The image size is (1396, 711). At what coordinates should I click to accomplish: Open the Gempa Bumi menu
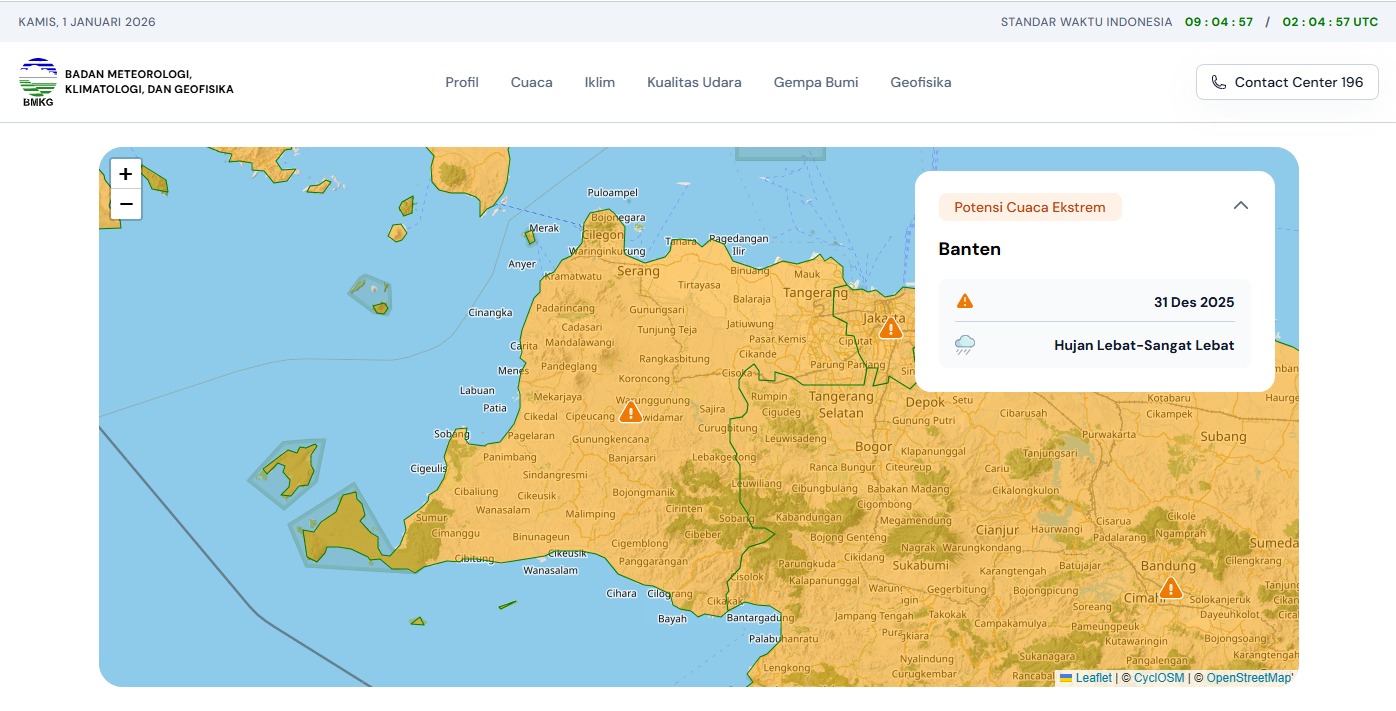pos(816,82)
